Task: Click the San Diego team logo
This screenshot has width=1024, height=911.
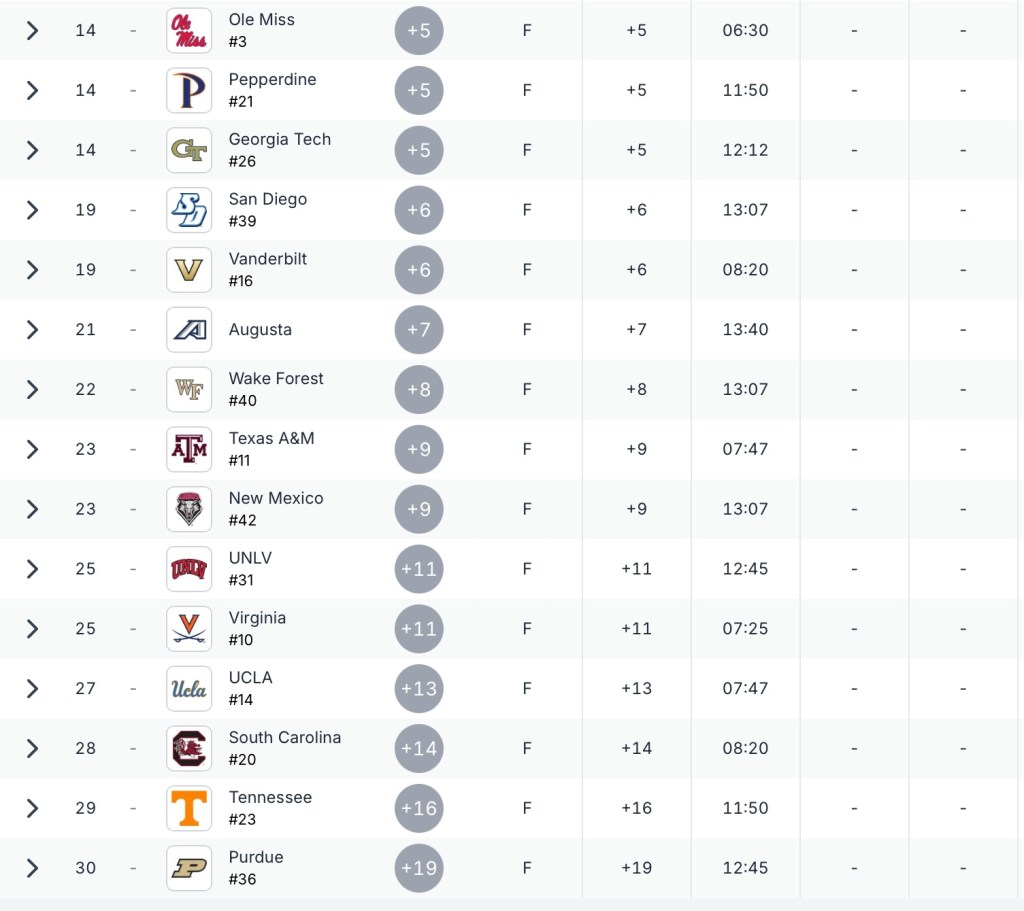Action: coord(189,210)
